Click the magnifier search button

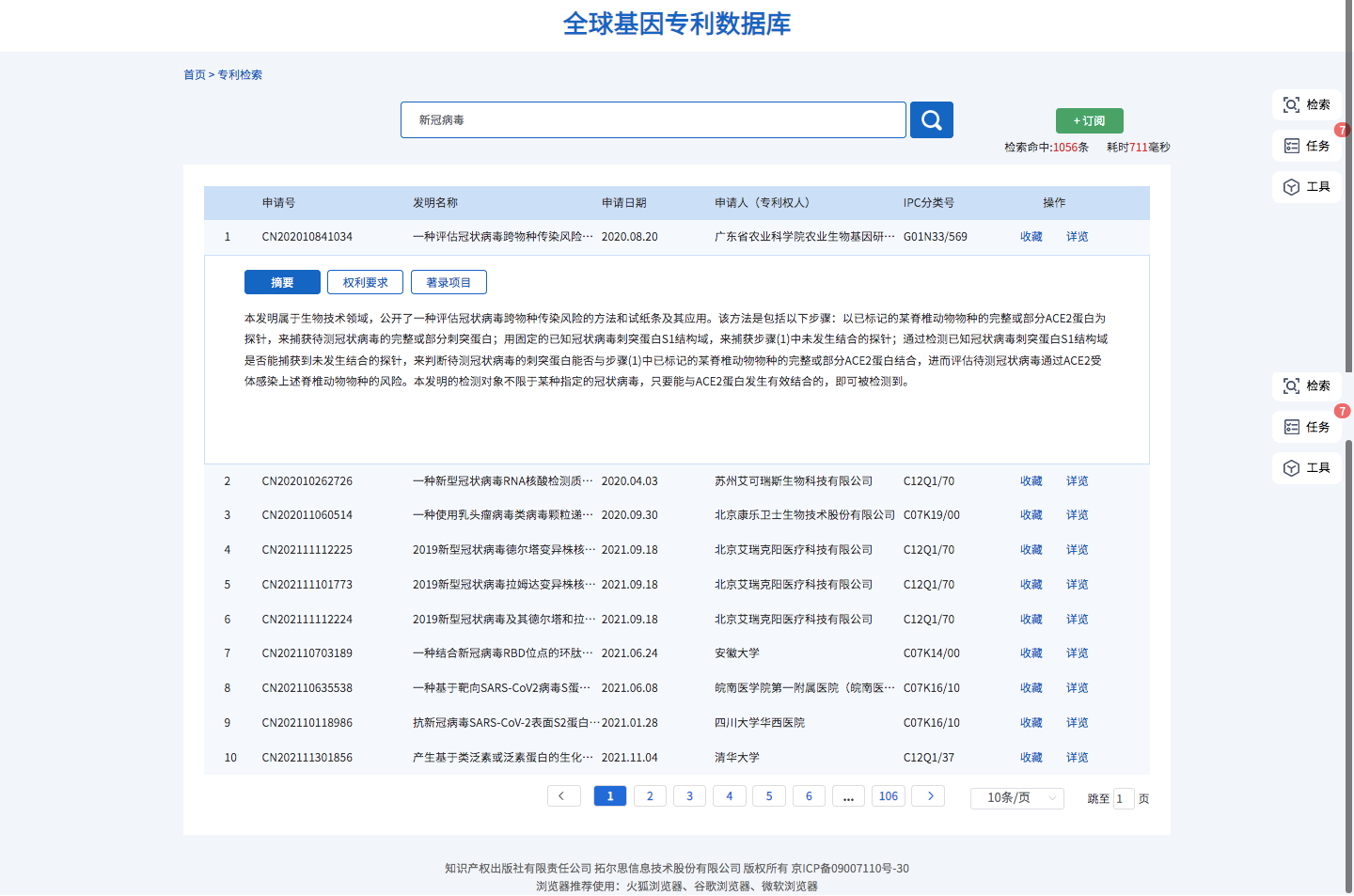pyautogui.click(x=931, y=120)
